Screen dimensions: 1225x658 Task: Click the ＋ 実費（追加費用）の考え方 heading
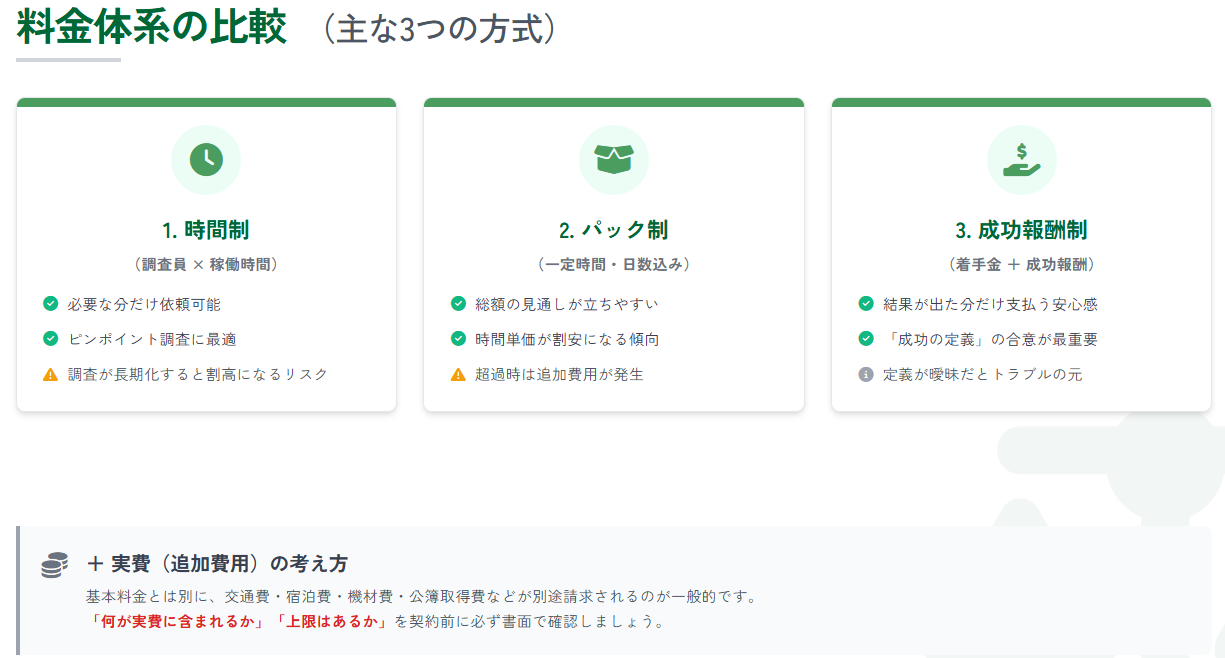click(218, 564)
